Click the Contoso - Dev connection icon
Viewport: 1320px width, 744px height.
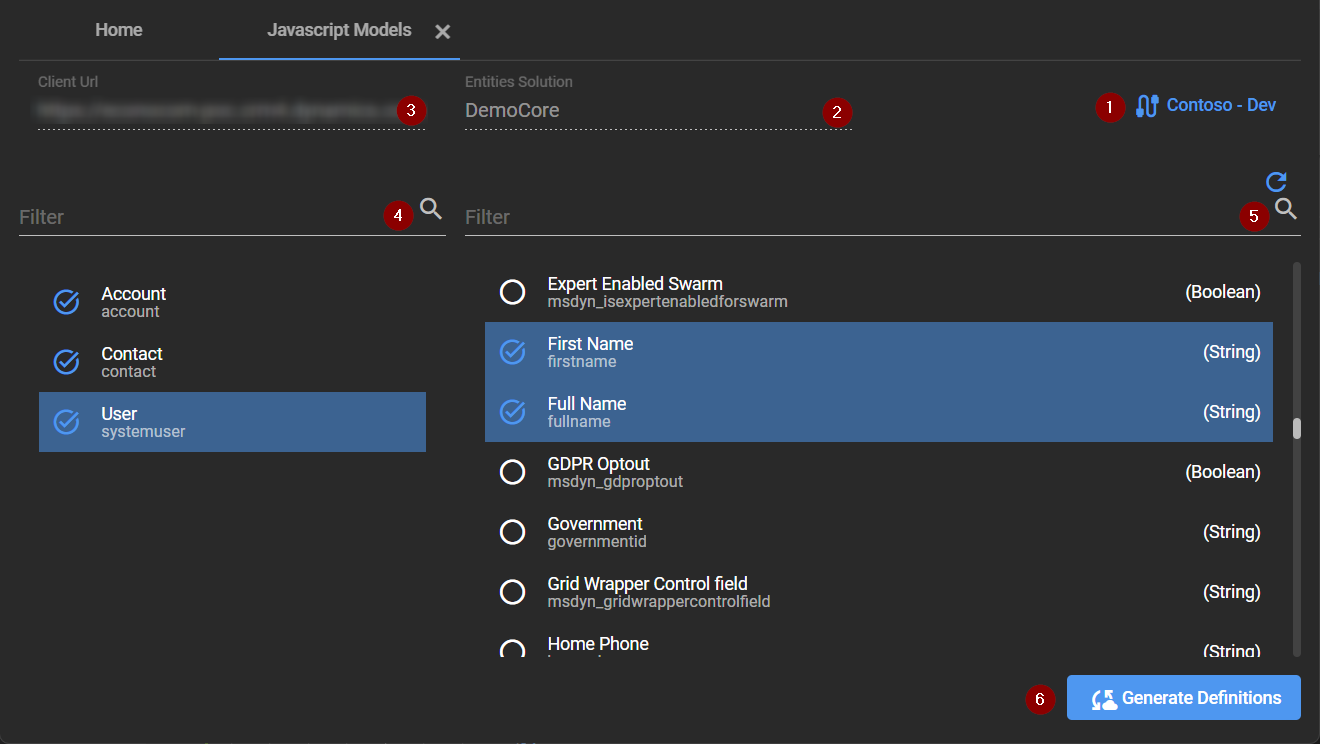(x=1147, y=106)
